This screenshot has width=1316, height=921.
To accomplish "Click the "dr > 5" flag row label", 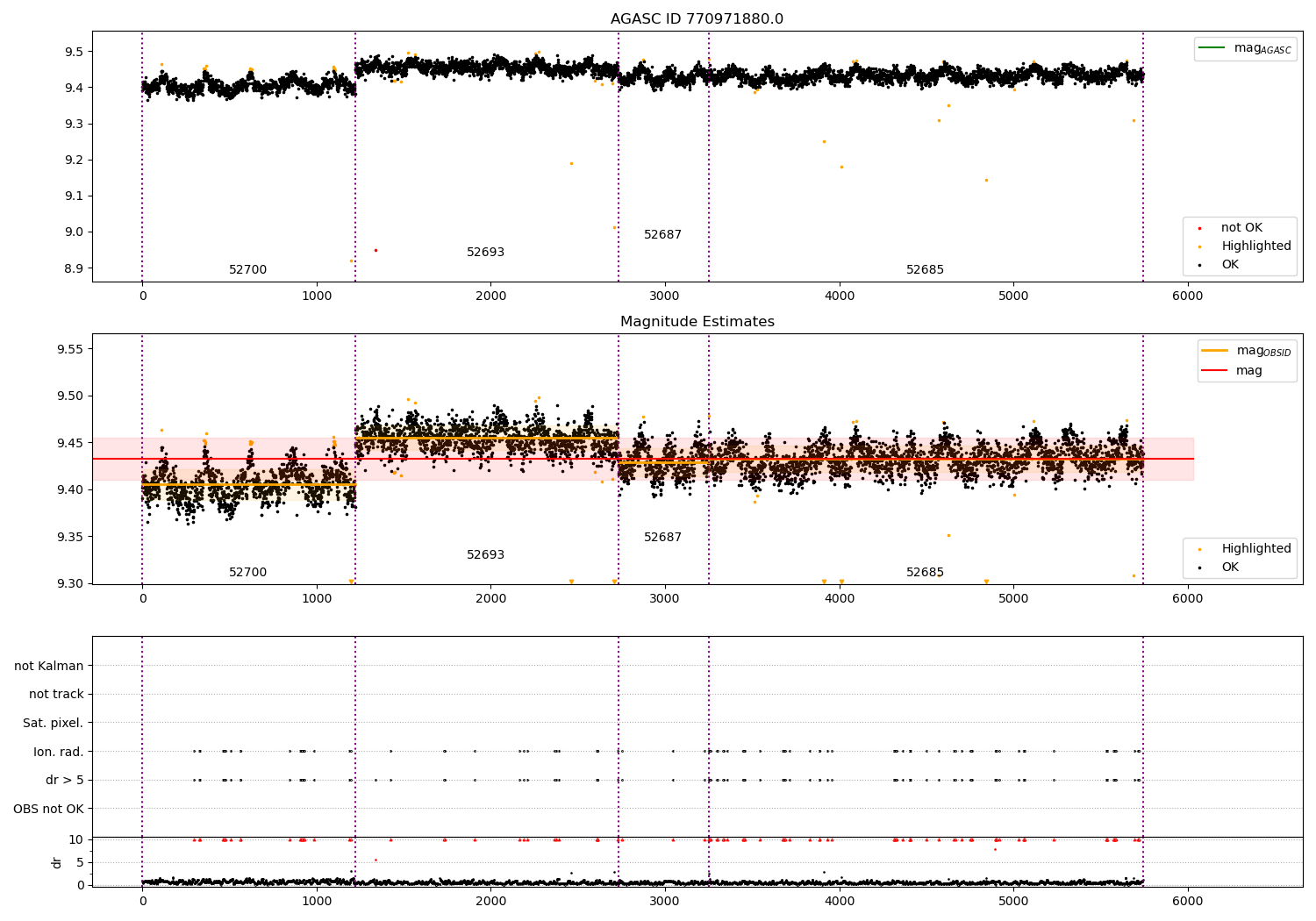I will pos(65,781).
